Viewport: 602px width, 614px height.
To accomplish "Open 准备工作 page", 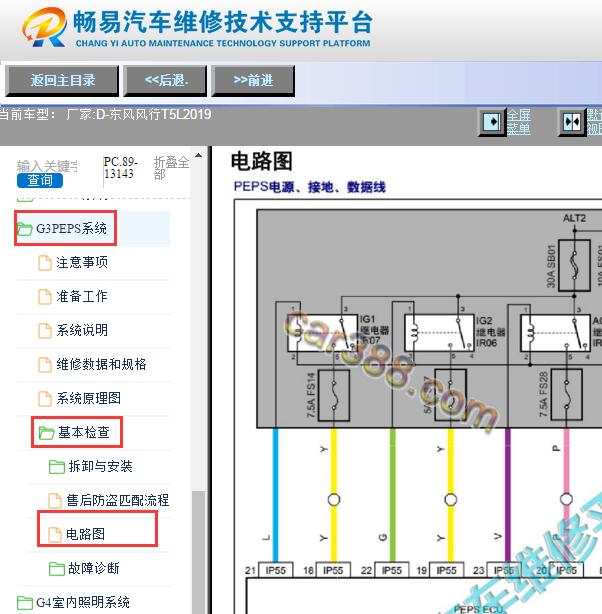I will [82, 296].
